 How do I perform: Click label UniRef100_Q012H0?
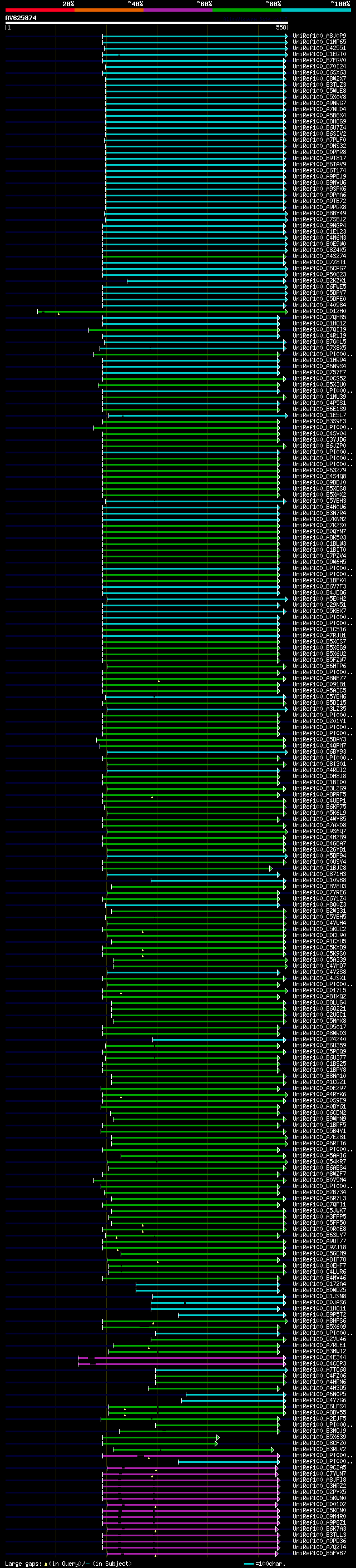tap(319, 311)
